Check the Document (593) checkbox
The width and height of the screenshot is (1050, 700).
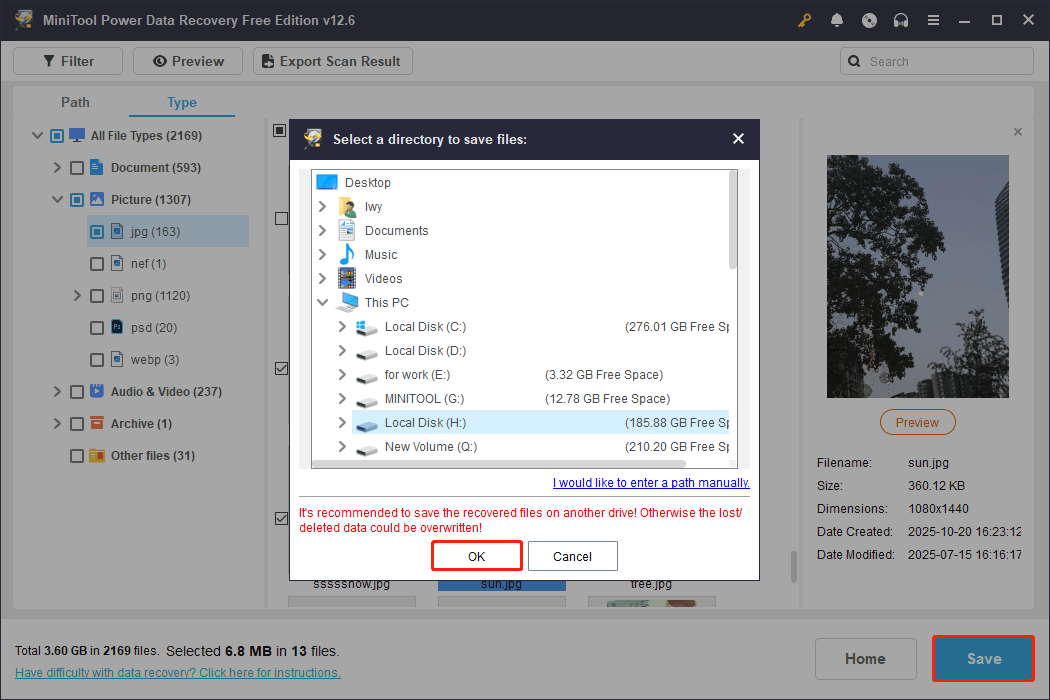tap(77, 167)
